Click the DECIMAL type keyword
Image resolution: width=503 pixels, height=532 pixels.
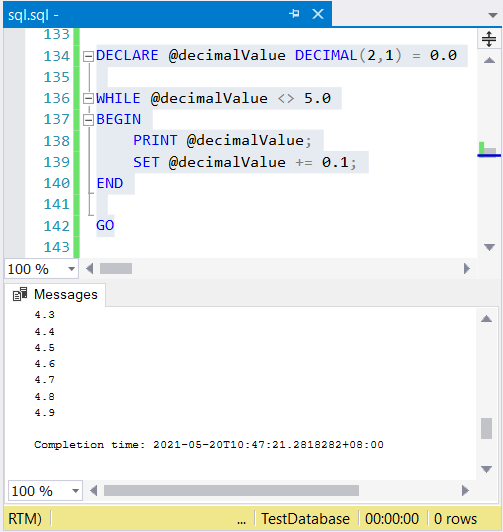click(x=326, y=56)
